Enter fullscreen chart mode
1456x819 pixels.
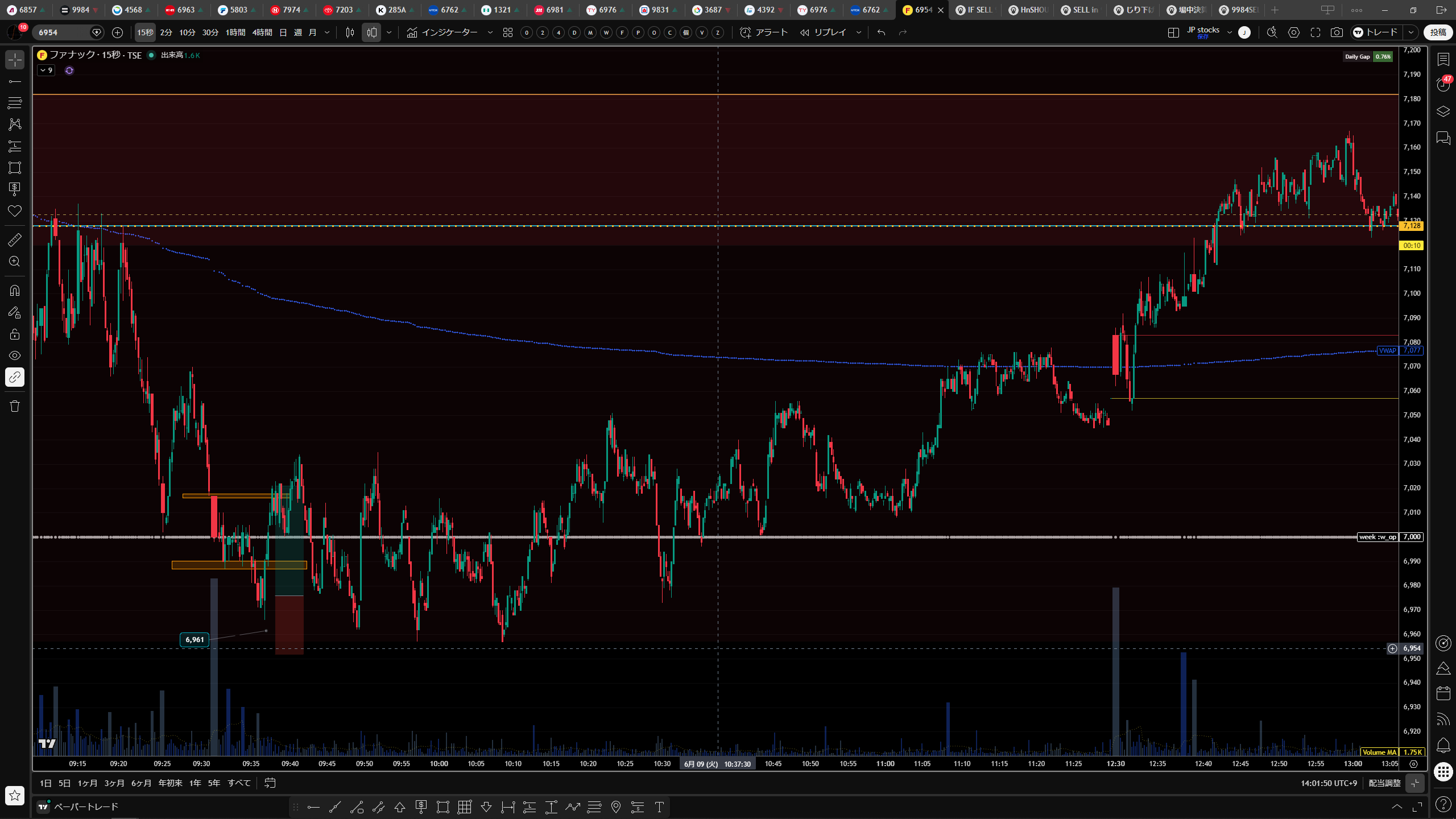click(x=1316, y=33)
